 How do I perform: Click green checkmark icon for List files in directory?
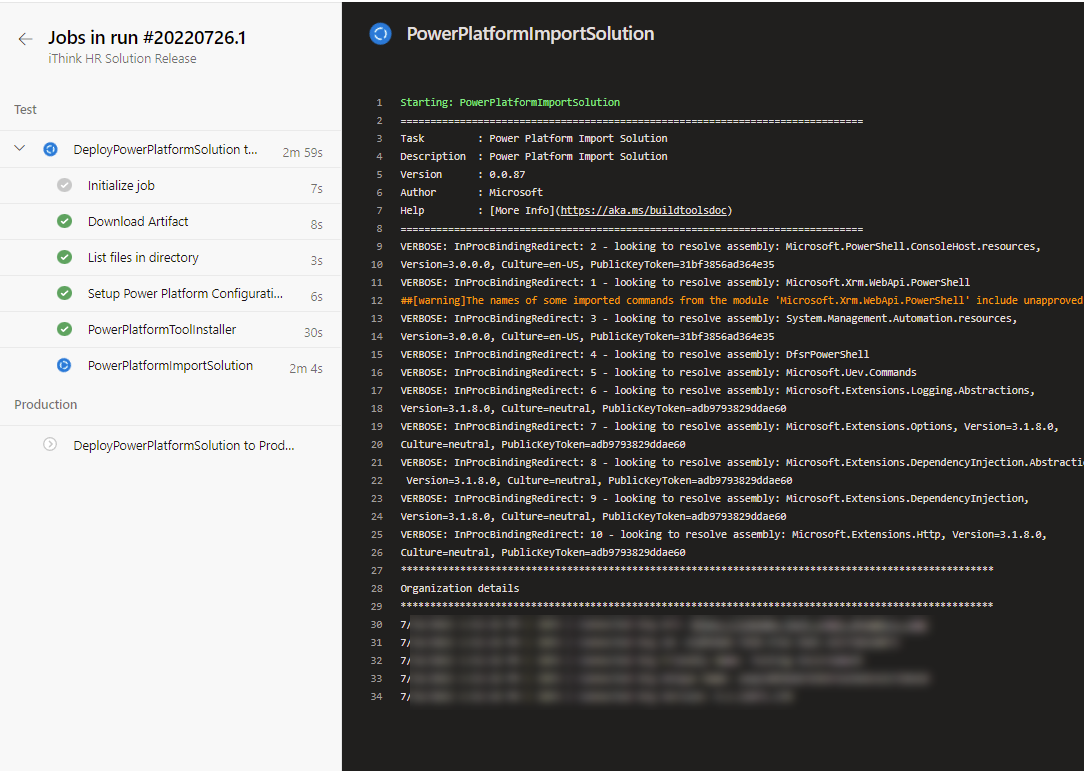coord(65,258)
